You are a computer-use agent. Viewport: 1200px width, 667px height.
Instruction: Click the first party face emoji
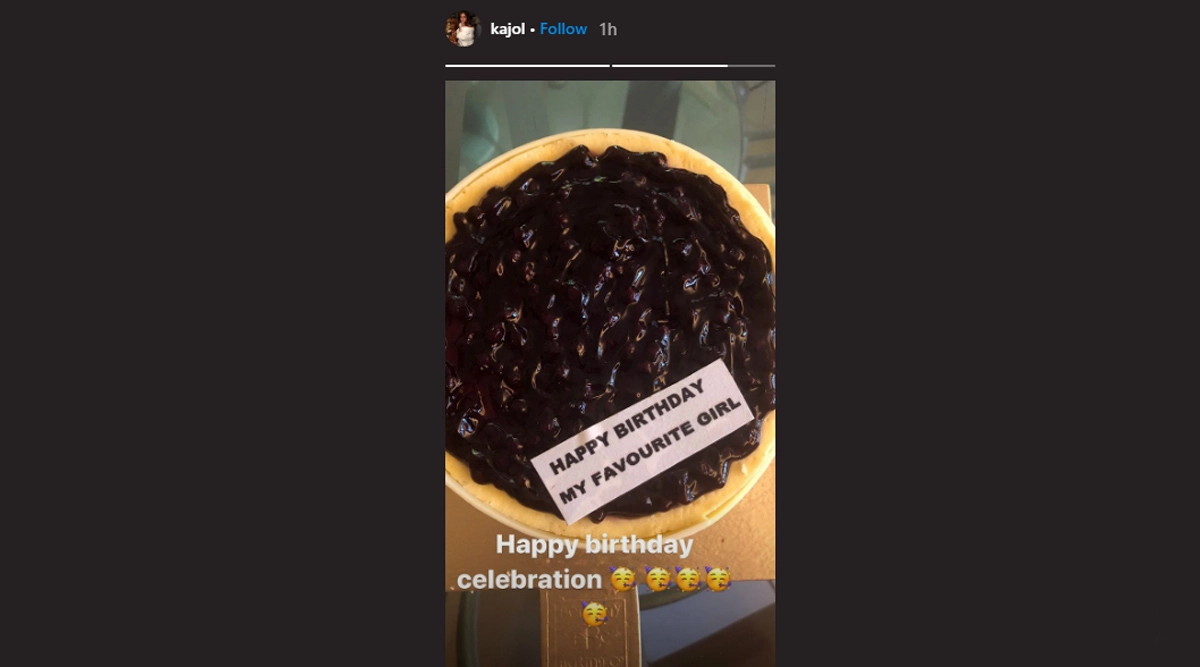[622, 579]
